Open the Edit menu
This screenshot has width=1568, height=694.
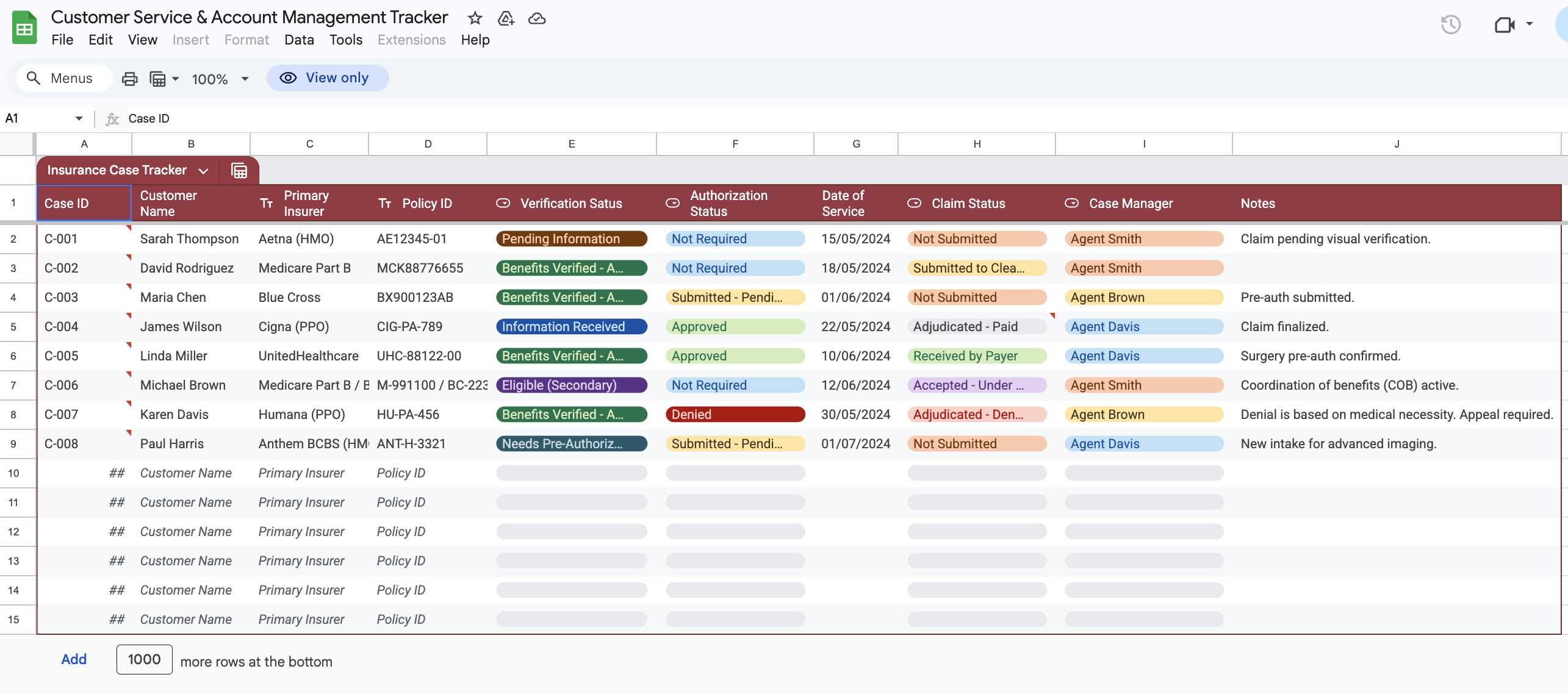[x=101, y=40]
